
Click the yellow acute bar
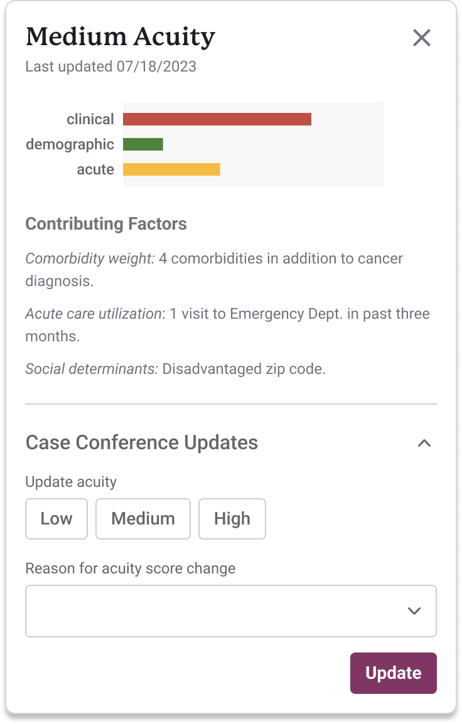tap(171, 169)
